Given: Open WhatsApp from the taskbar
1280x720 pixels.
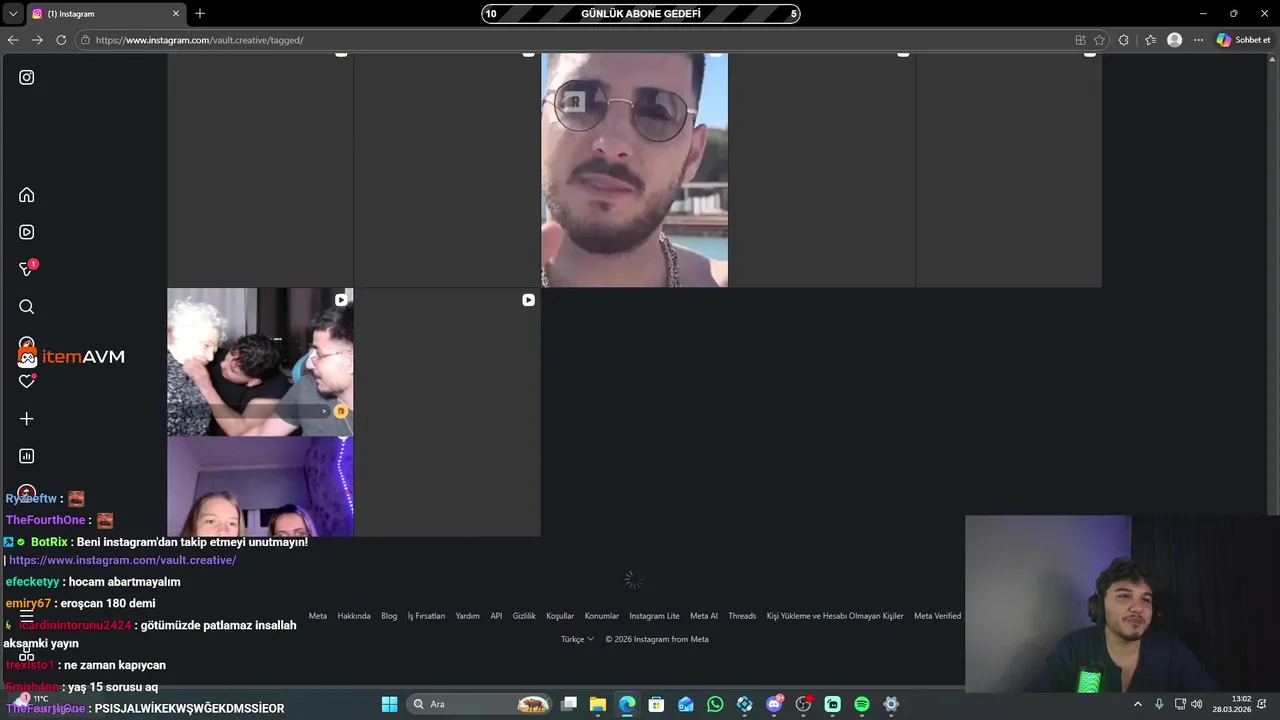Looking at the screenshot, I should [x=715, y=704].
